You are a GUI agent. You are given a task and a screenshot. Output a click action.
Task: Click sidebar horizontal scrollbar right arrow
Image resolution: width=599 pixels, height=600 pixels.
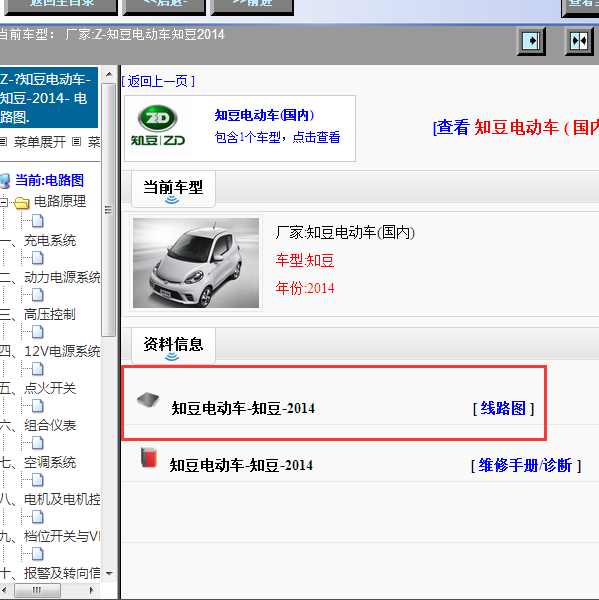pos(91,590)
